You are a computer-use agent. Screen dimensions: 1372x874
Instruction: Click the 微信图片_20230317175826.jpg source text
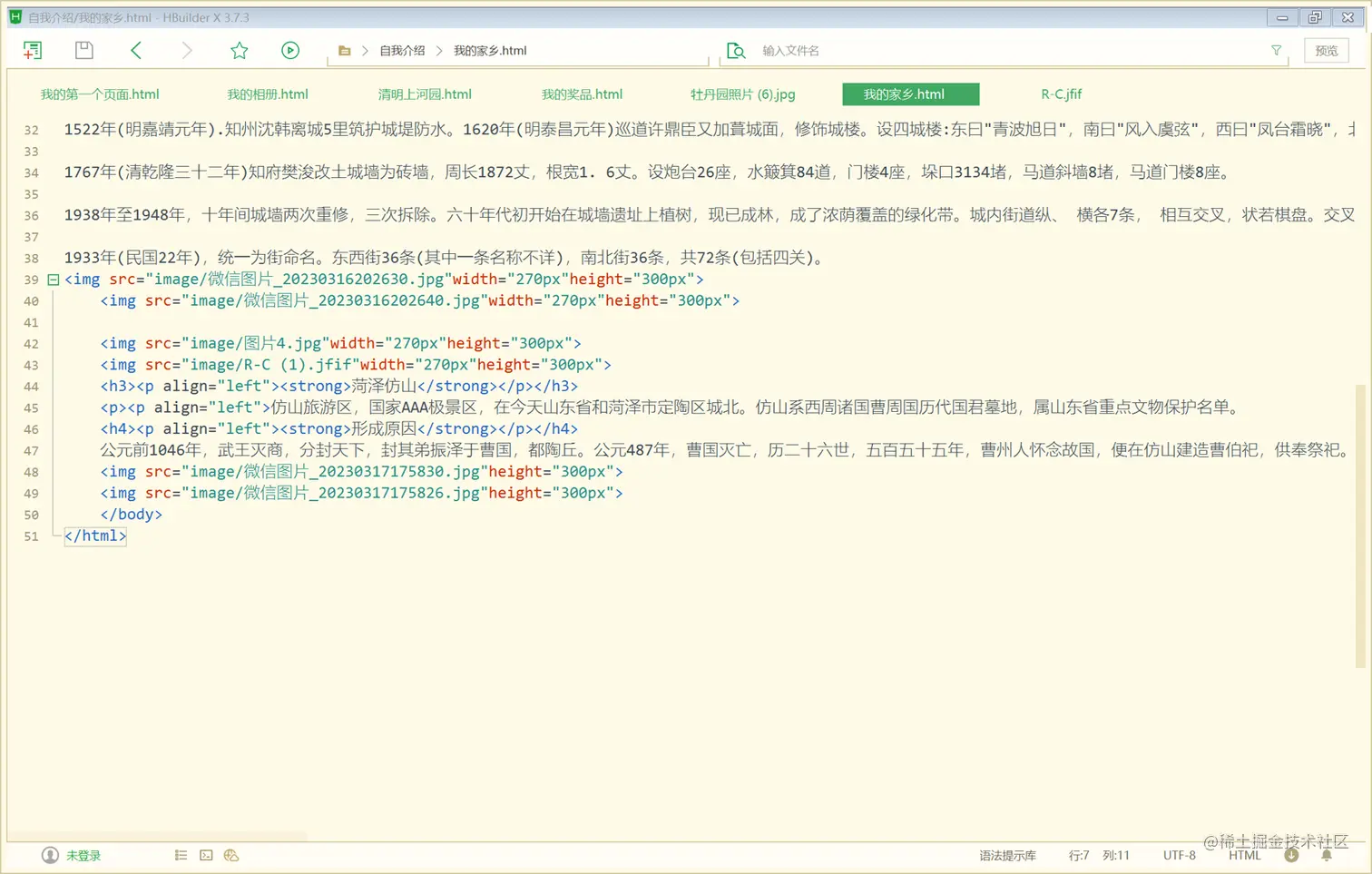(335, 494)
